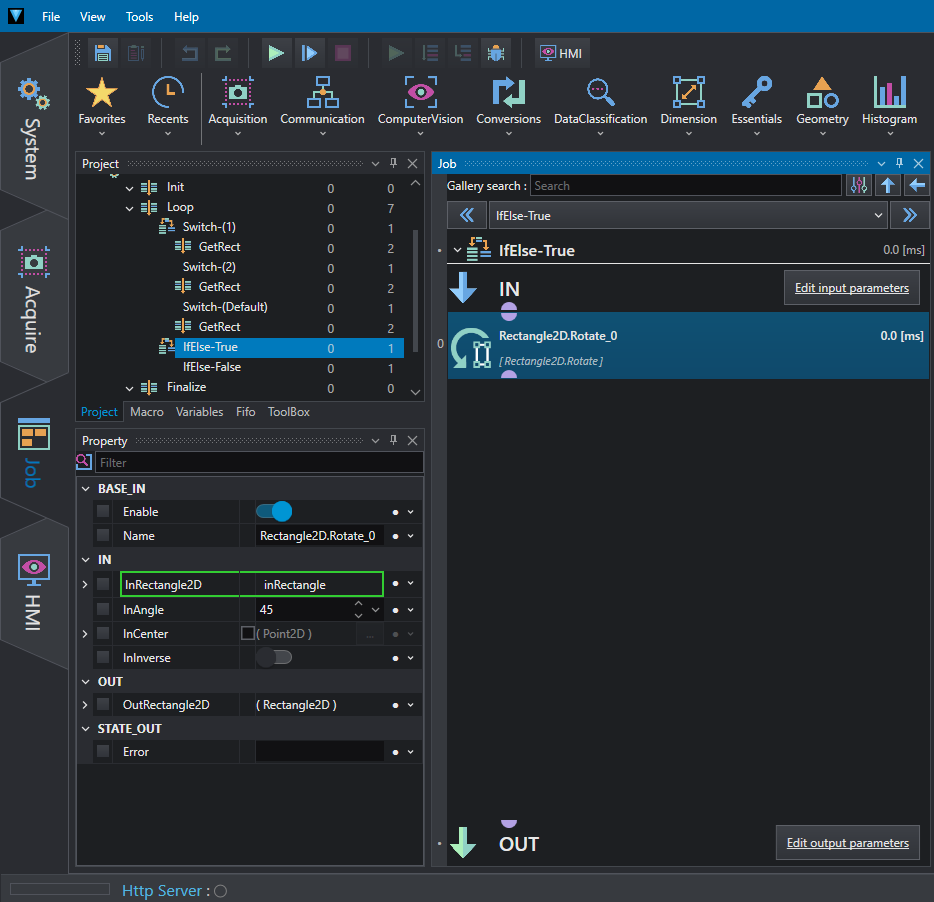Select the Switch-(Default) tree item
This screenshot has height=902, width=934.
coord(225,307)
